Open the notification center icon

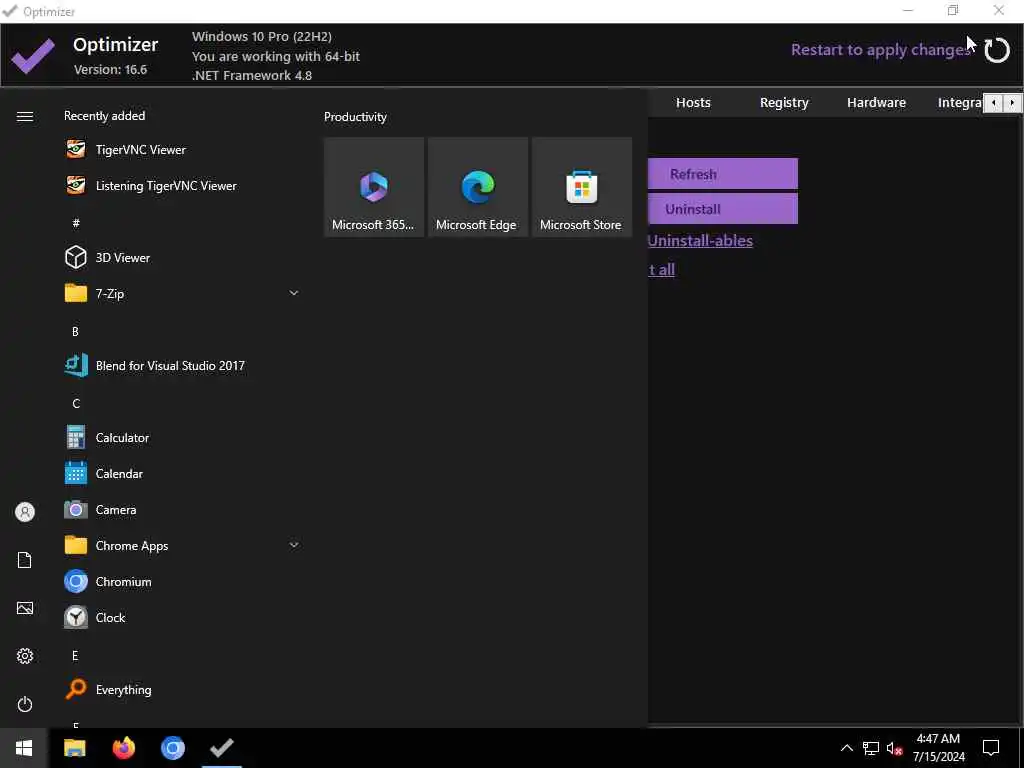click(991, 748)
